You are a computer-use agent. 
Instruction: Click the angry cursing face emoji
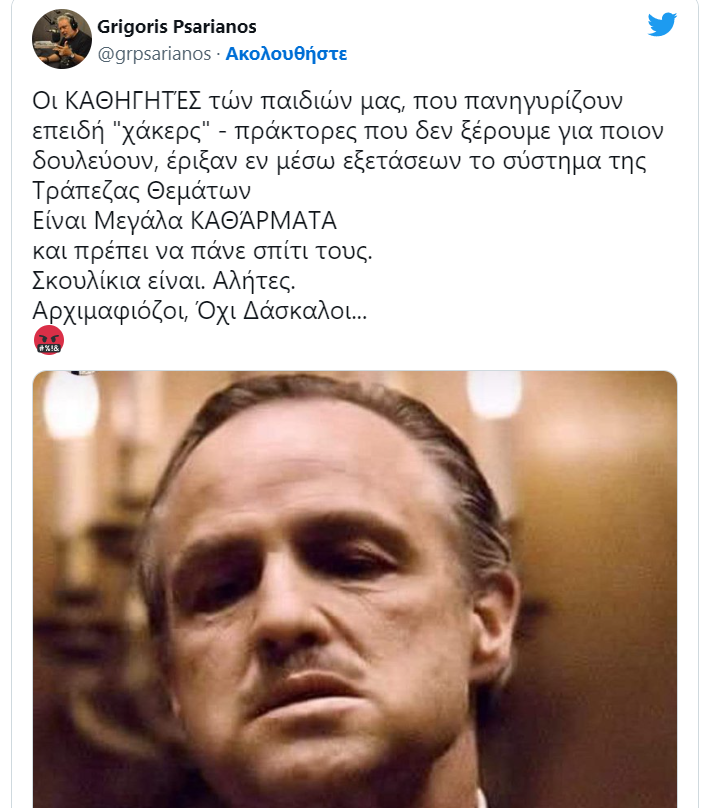click(49, 340)
